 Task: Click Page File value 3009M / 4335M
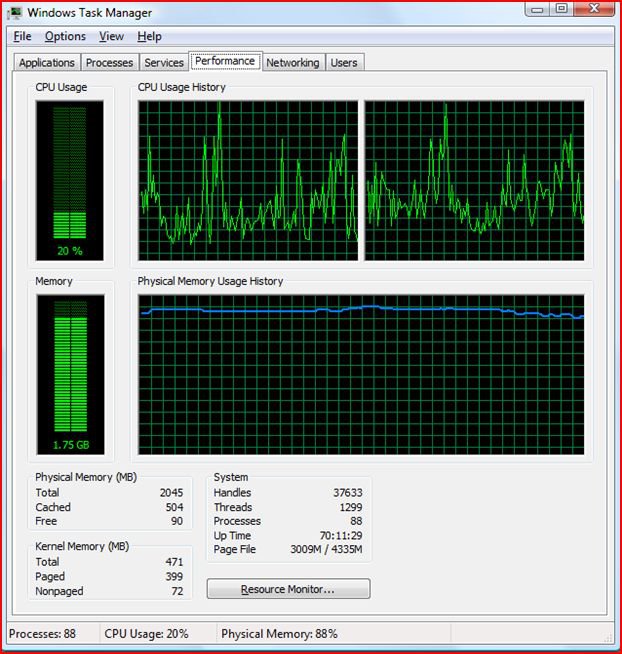(326, 549)
